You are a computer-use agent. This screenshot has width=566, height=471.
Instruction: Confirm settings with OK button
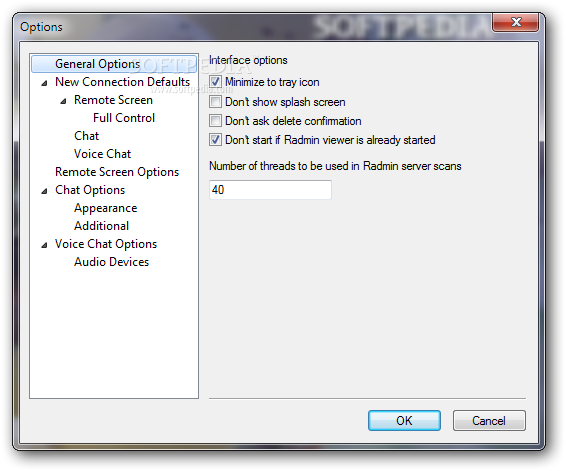(x=404, y=420)
